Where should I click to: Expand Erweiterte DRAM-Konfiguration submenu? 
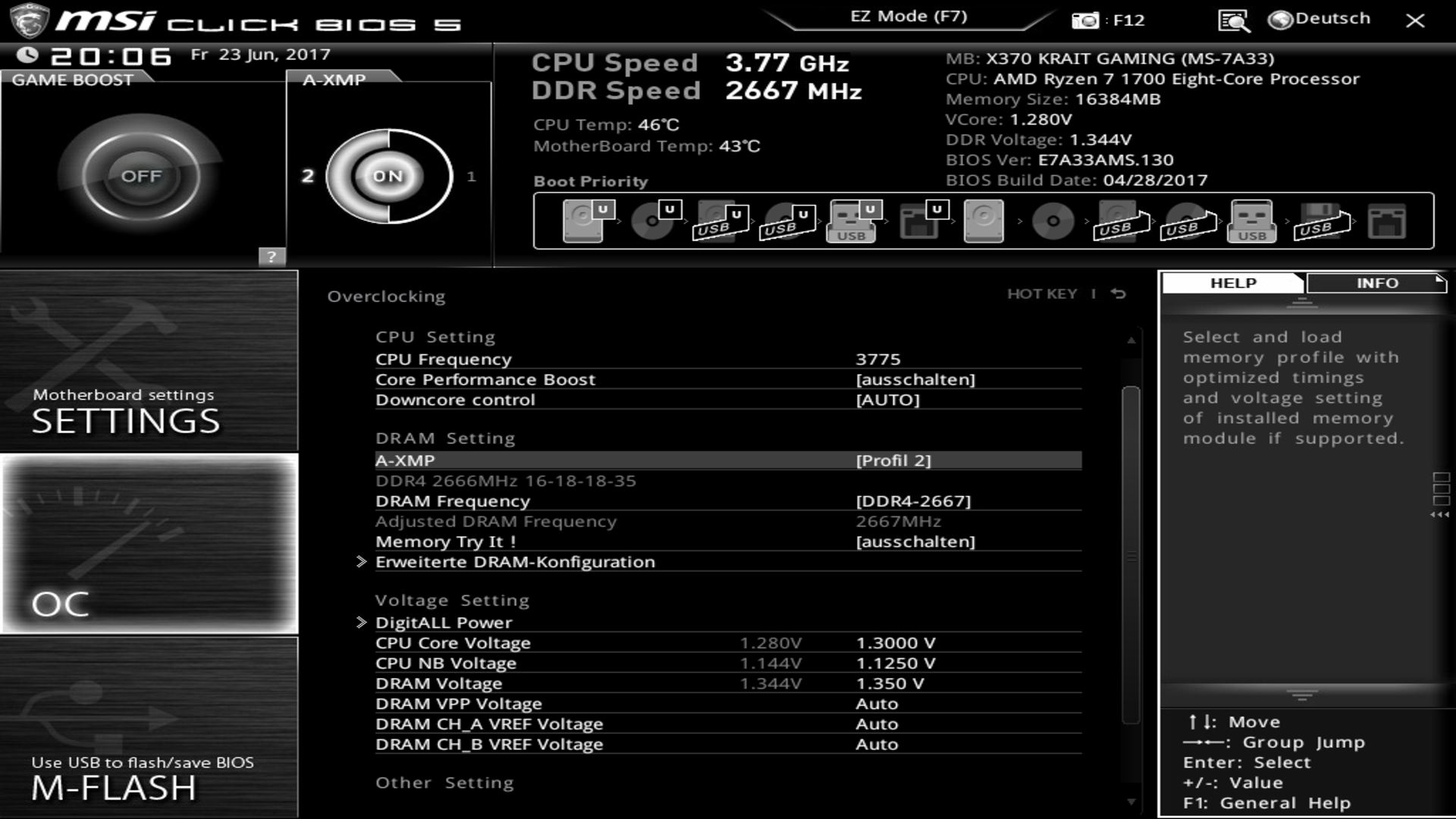pyautogui.click(x=515, y=562)
